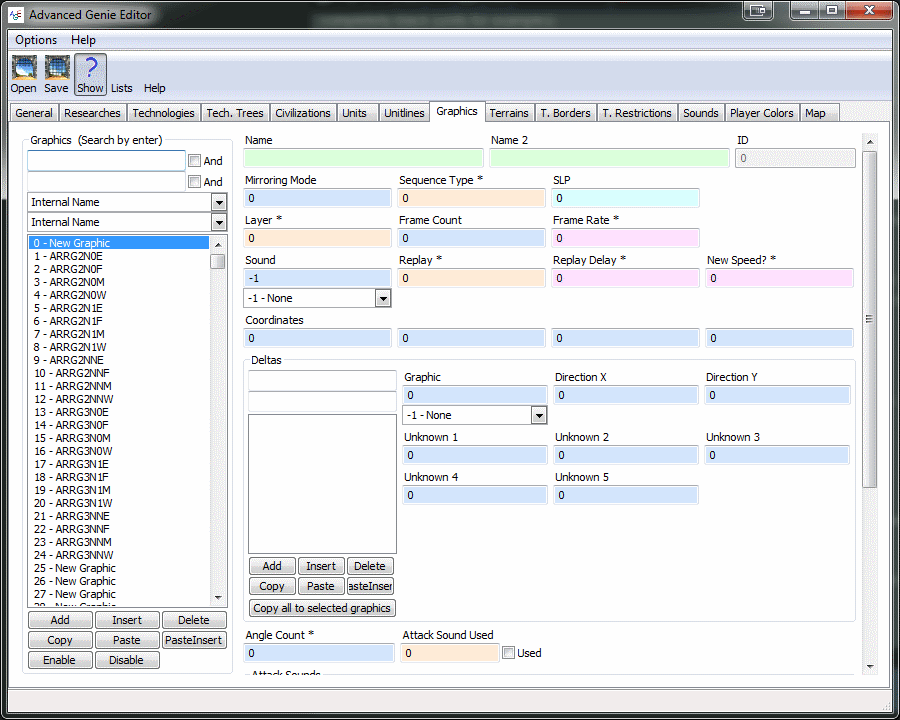Click Add button under Graphics list
Viewport: 900px width, 720px height.
point(60,620)
